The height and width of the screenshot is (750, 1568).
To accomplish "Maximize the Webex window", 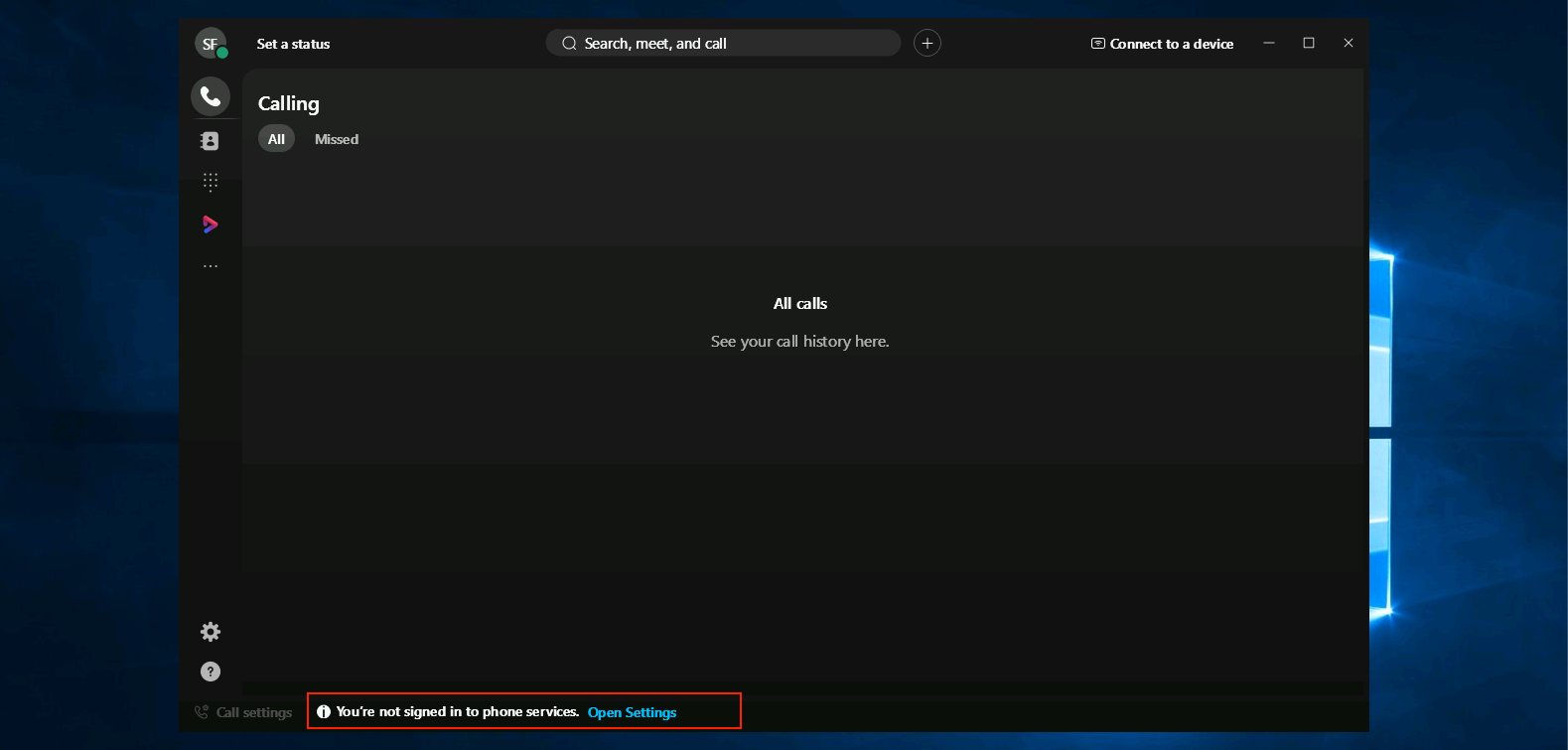I will point(1309,43).
